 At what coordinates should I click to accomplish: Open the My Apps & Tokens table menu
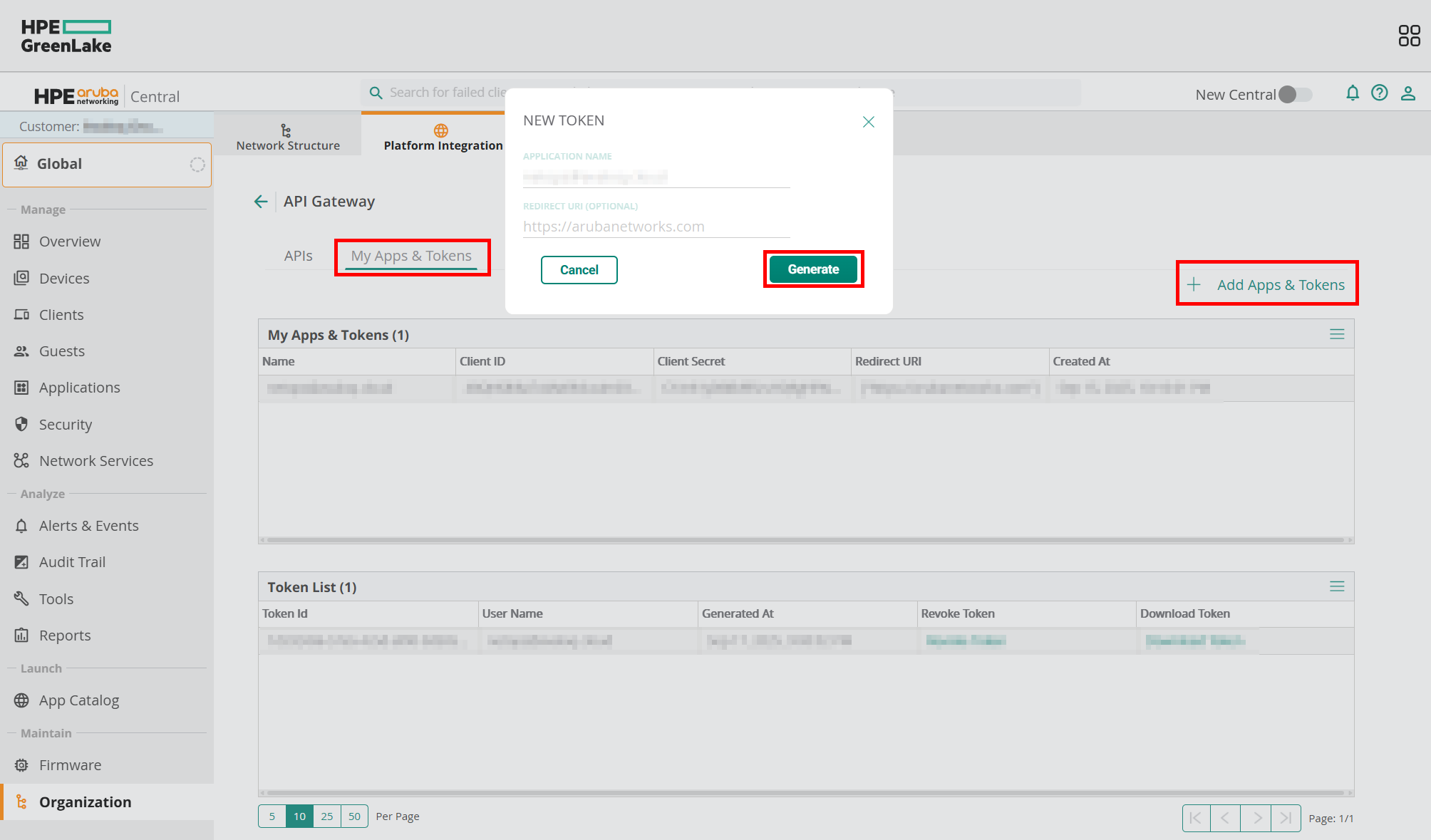pos(1337,334)
